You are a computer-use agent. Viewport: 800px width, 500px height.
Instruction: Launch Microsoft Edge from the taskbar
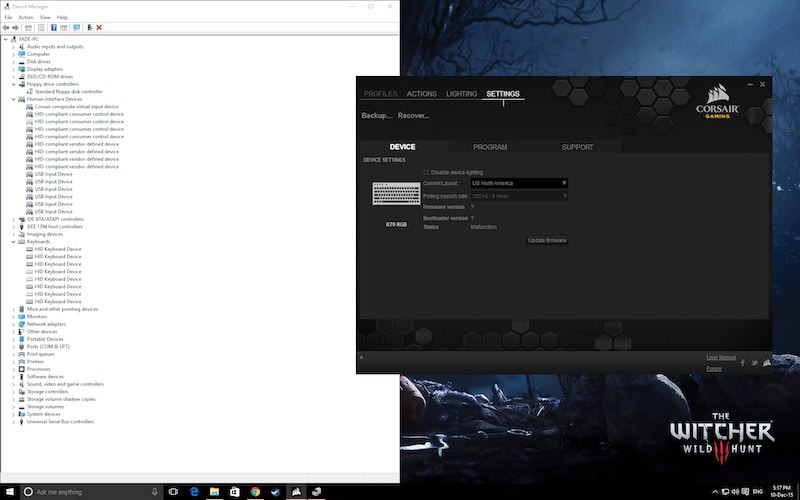194,492
